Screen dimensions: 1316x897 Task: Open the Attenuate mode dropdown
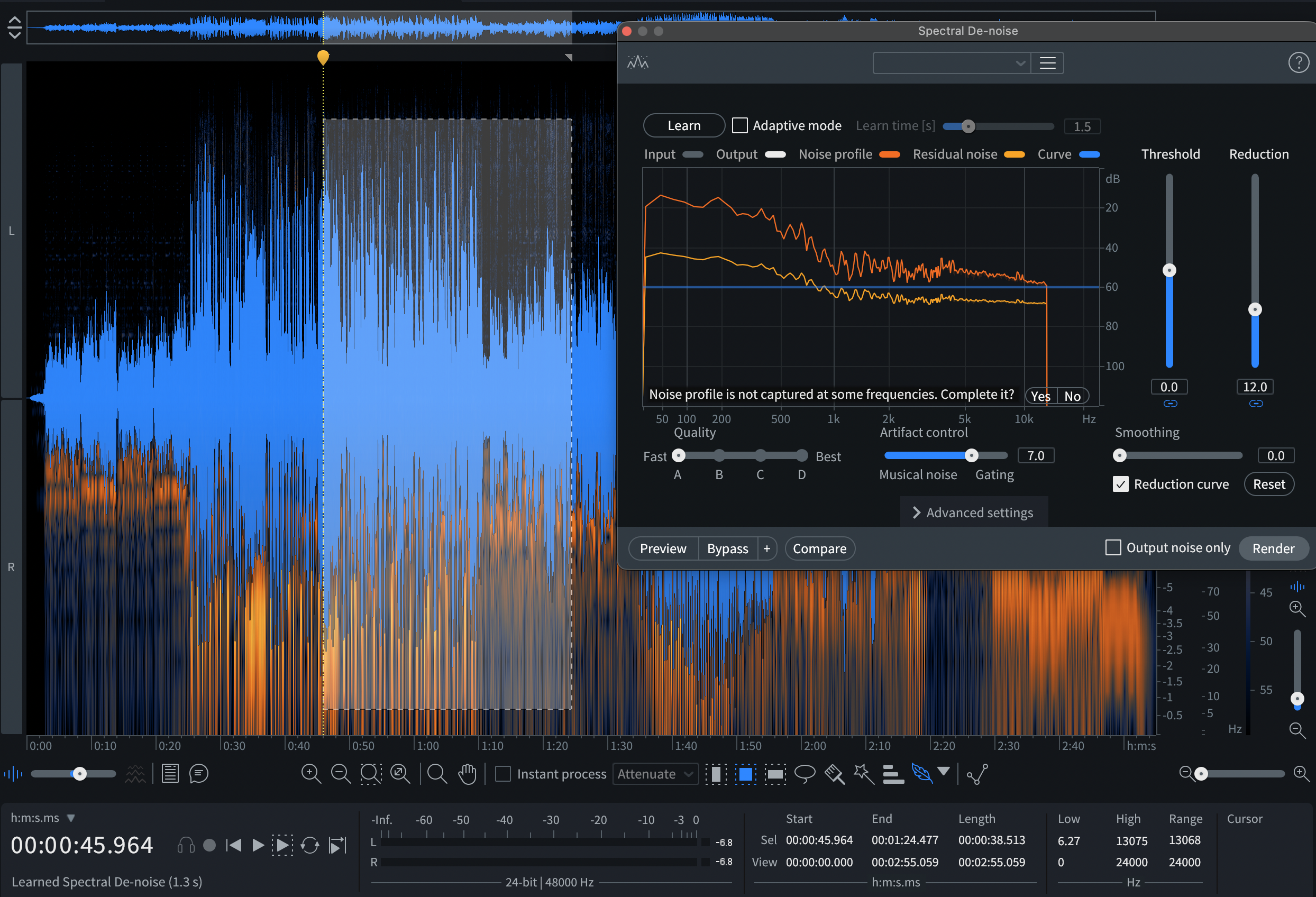(x=655, y=774)
